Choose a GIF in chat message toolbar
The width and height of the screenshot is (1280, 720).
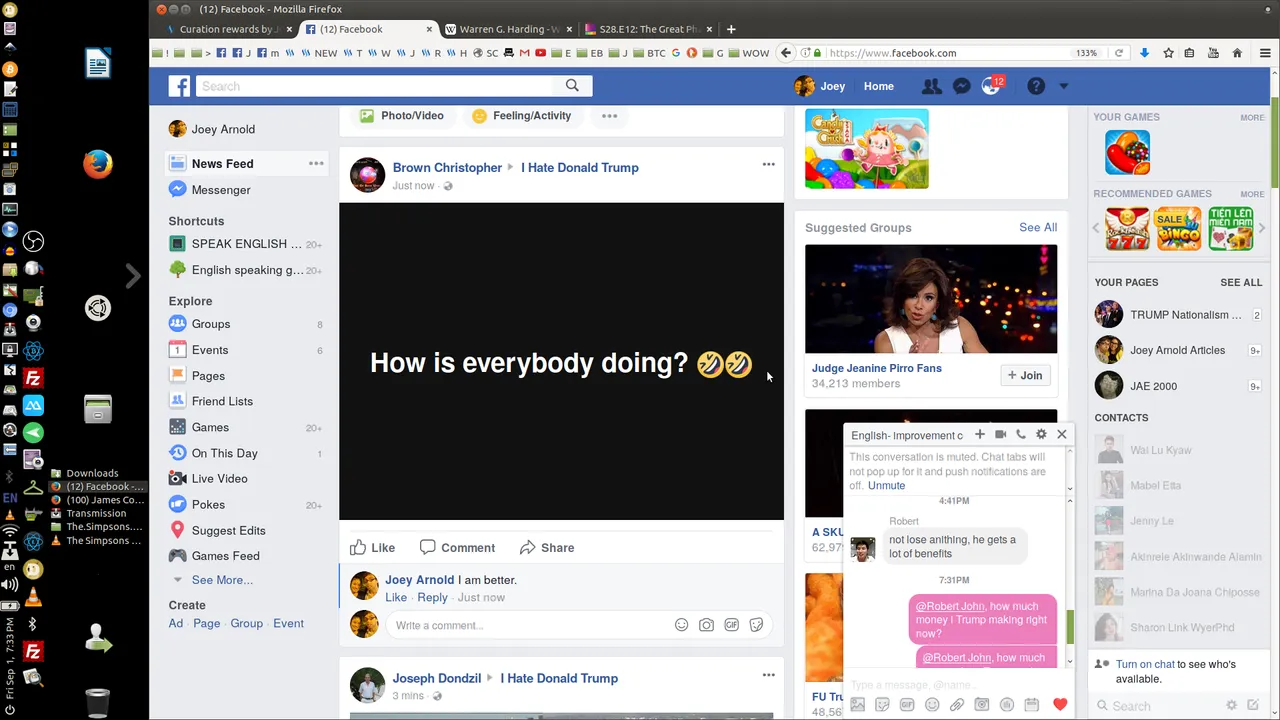click(x=907, y=705)
